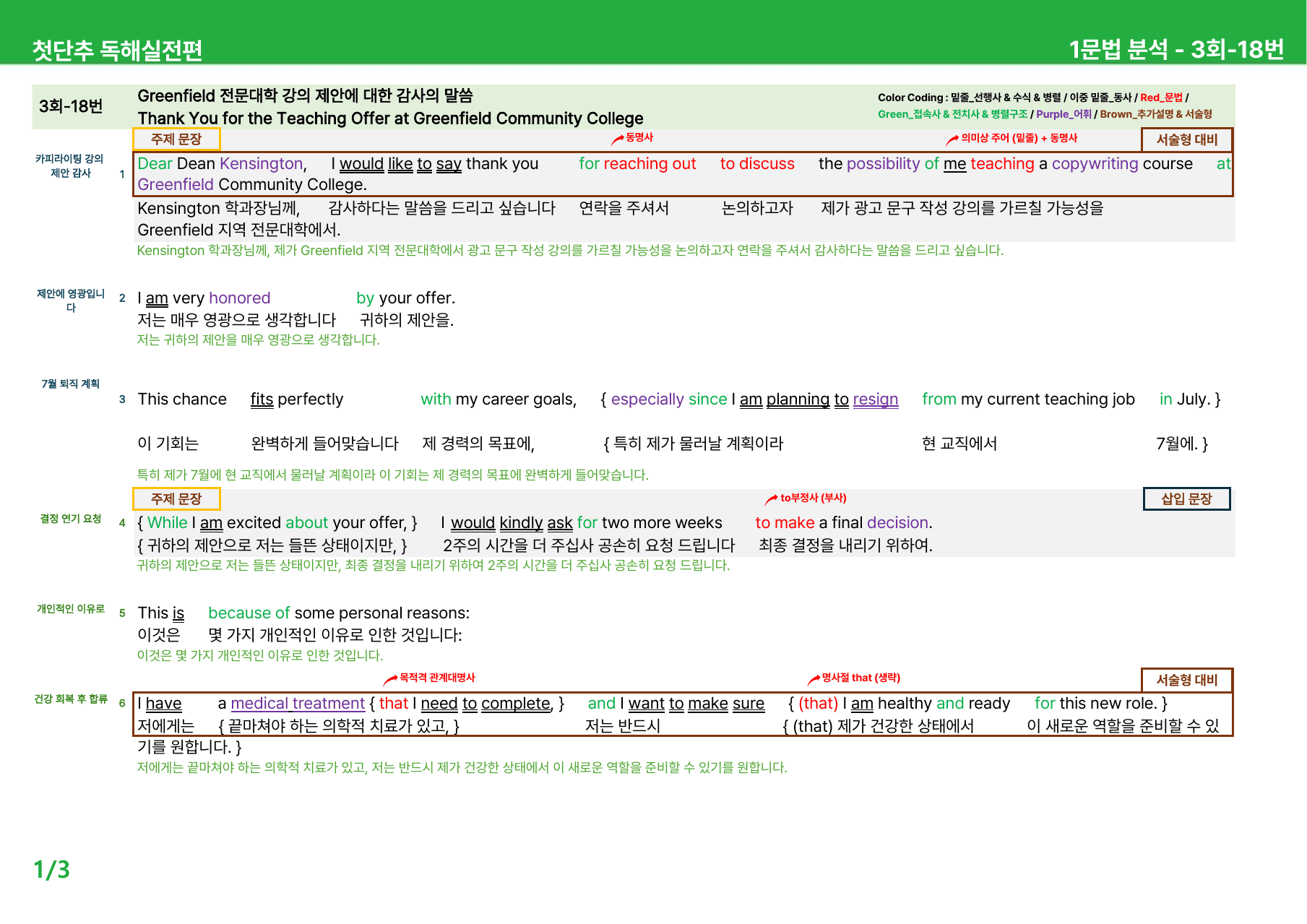Image resolution: width=1307 pixels, height=924 pixels.
Task: Click the 'Color Coding' legend line
Action: [x=1033, y=98]
